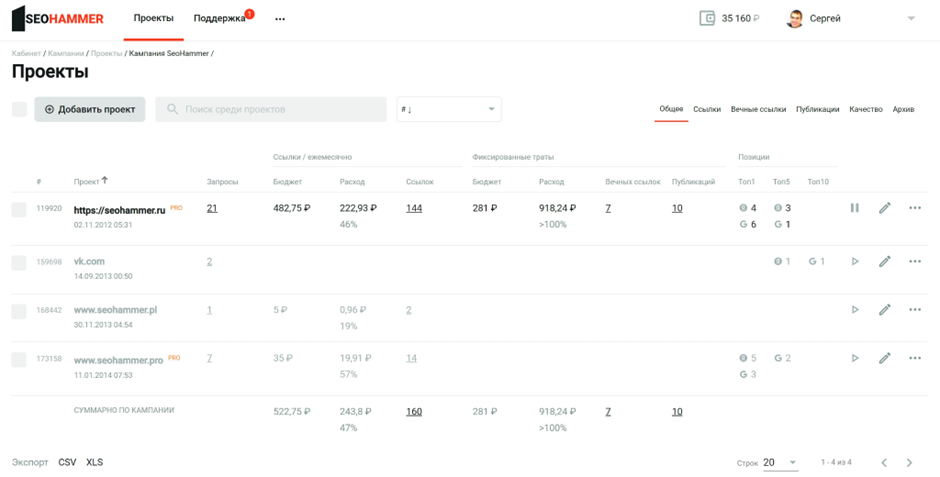The width and height of the screenshot is (940, 477).
Task: Edit the www.seohammer.pl project with pencil
Action: pos(884,310)
